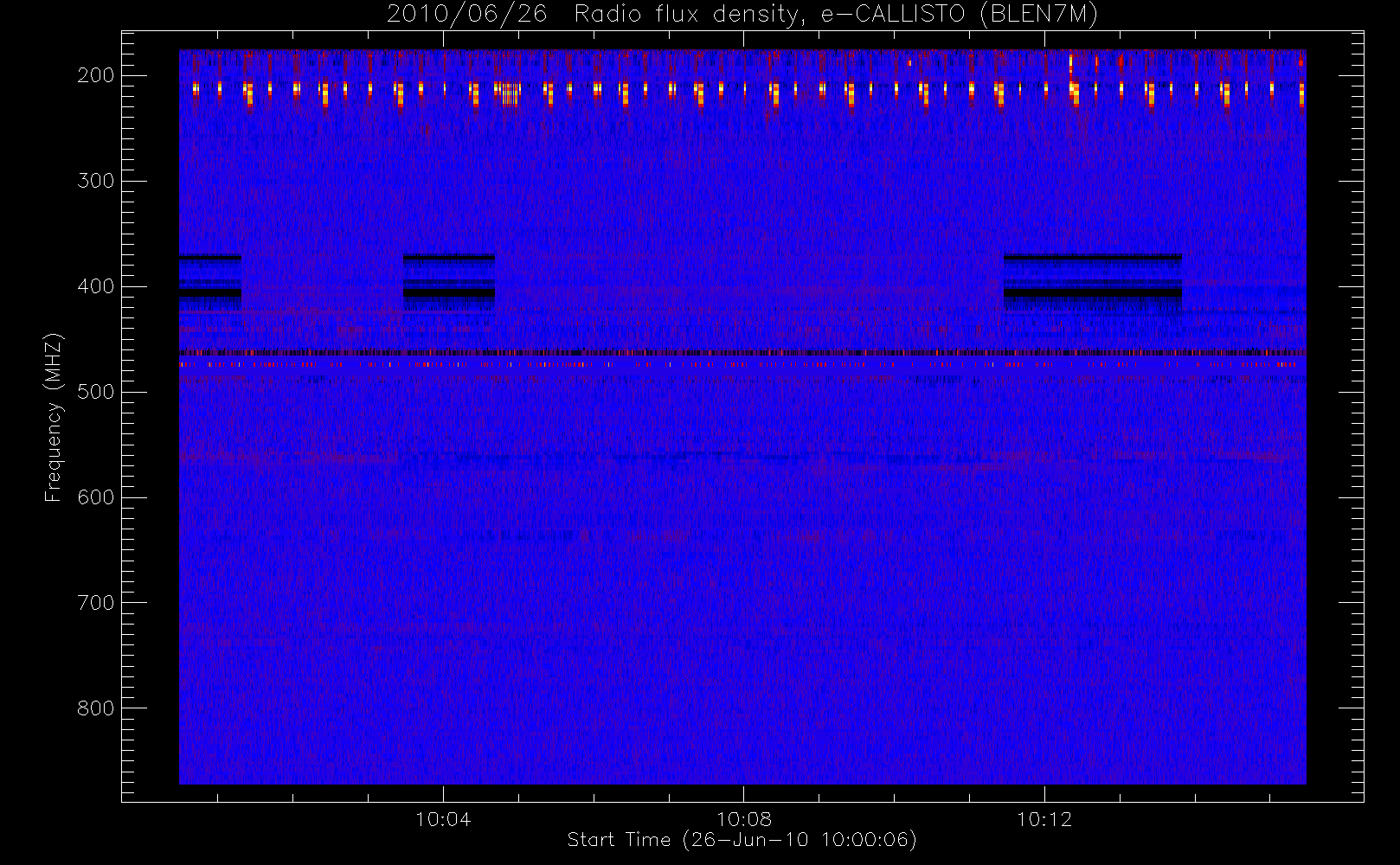The height and width of the screenshot is (865, 1400).
Task: Click the 600 frequency tick label
Action: tap(96, 497)
